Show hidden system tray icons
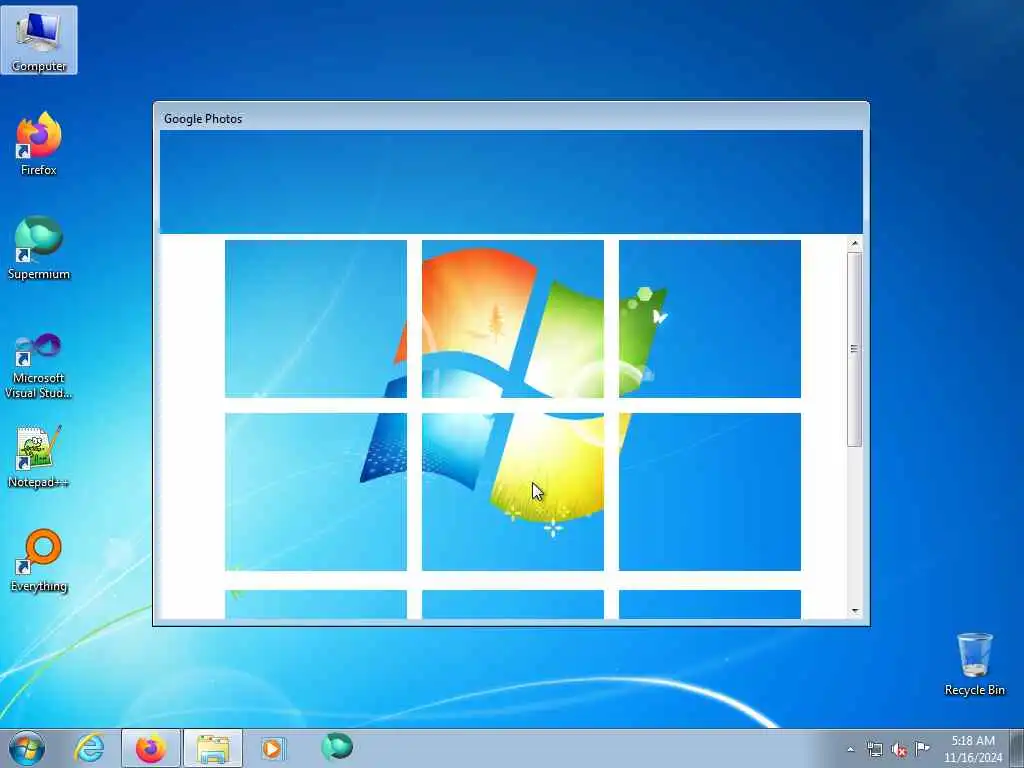The image size is (1024, 768). click(850, 749)
